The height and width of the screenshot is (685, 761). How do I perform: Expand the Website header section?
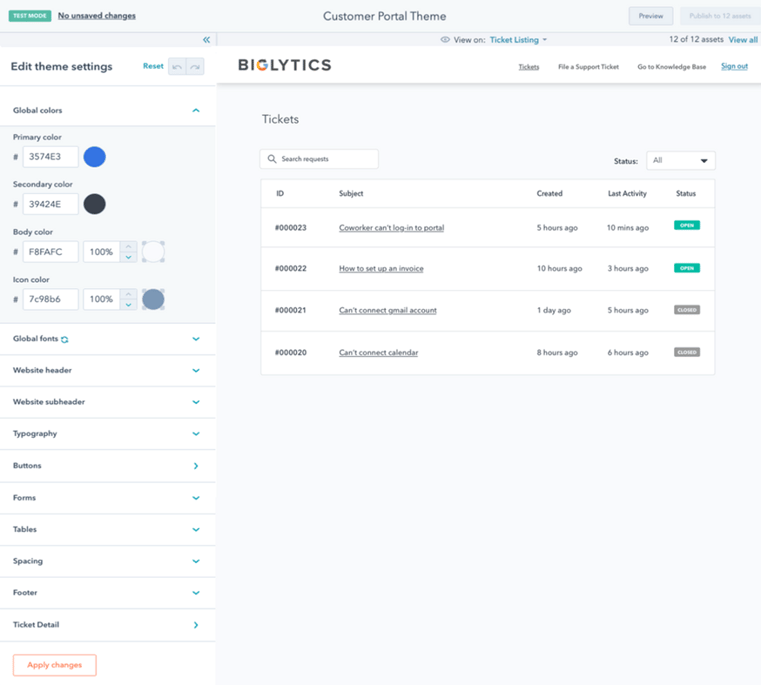click(196, 371)
